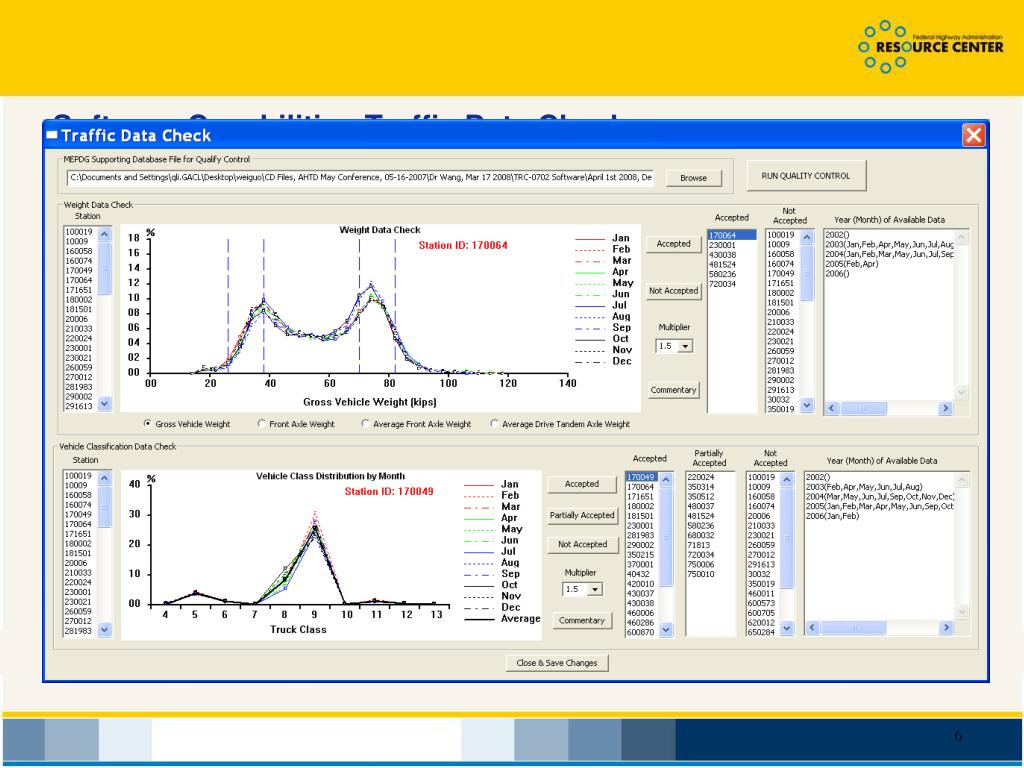Image resolution: width=1024 pixels, height=768 pixels.
Task: Open Commentary for the weight data station
Action: point(675,390)
